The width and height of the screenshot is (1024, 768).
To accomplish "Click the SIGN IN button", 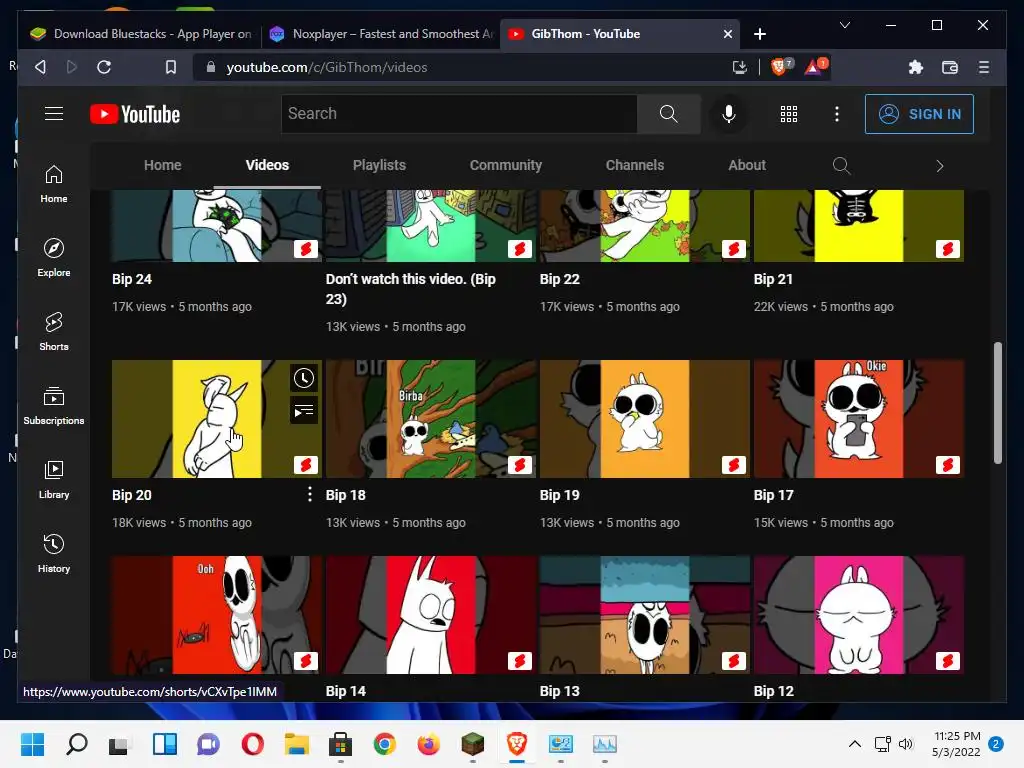I will click(919, 114).
